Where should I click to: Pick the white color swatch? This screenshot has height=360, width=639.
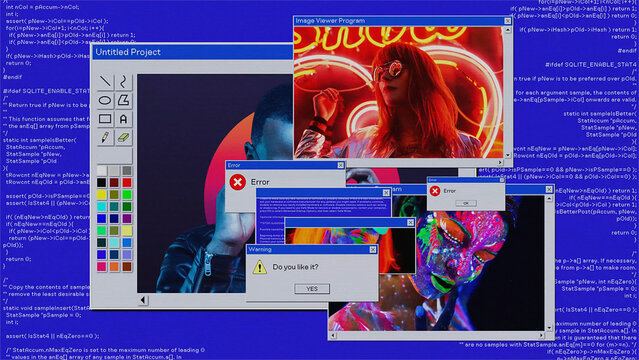pos(101,170)
